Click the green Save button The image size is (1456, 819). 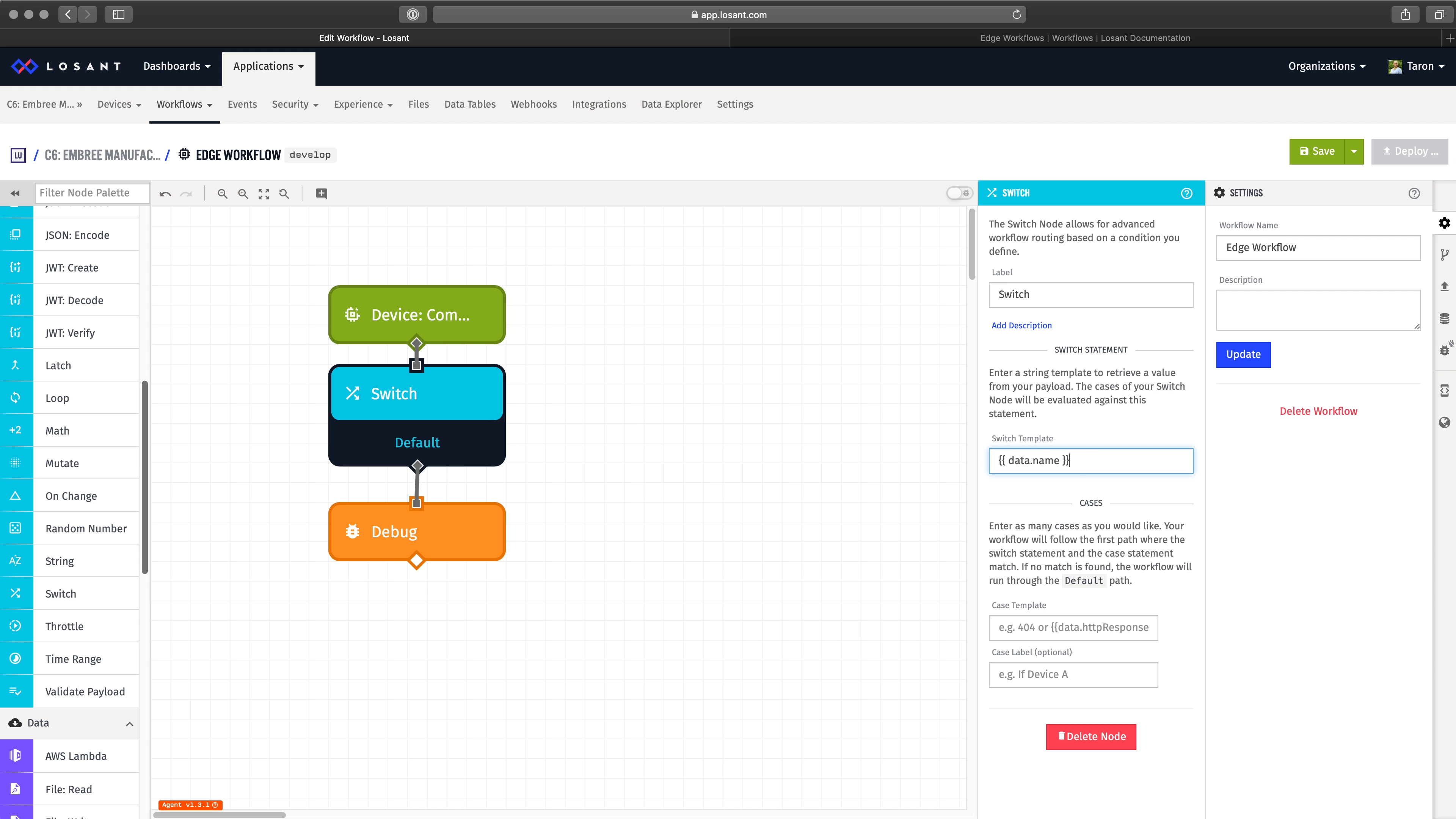[1316, 152]
